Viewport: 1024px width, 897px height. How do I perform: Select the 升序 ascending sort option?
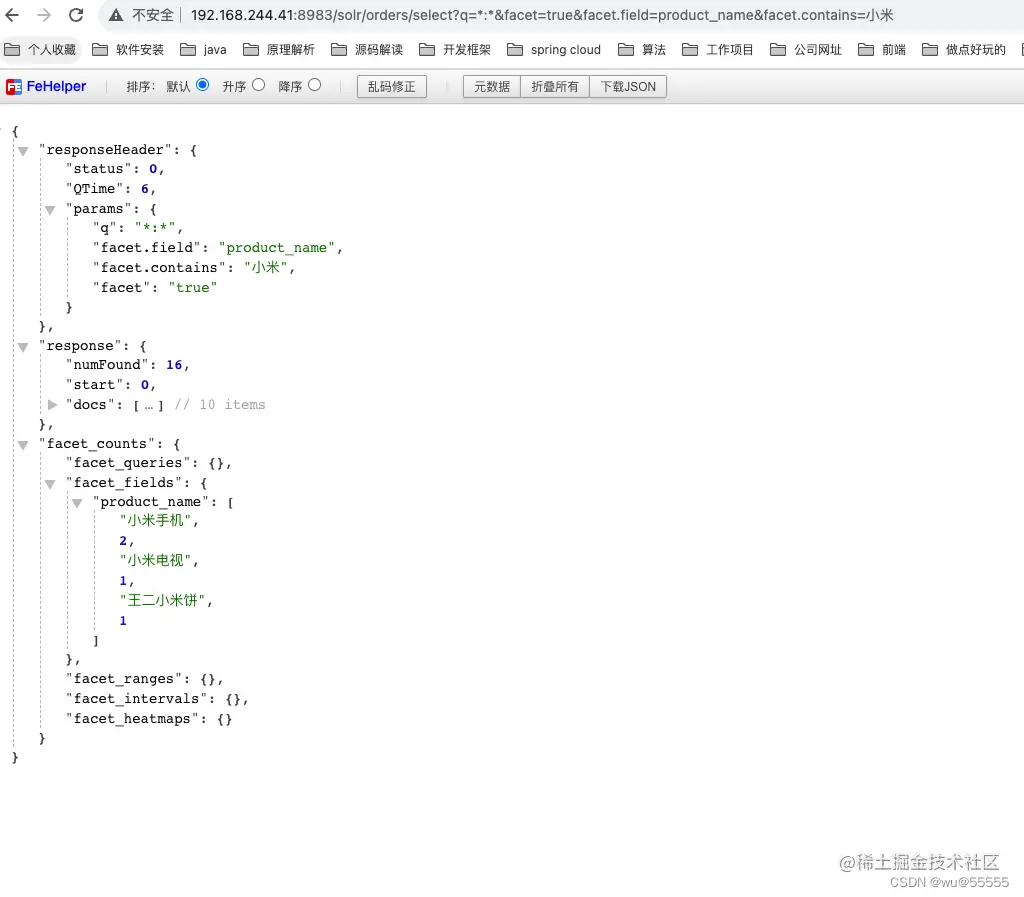point(259,85)
